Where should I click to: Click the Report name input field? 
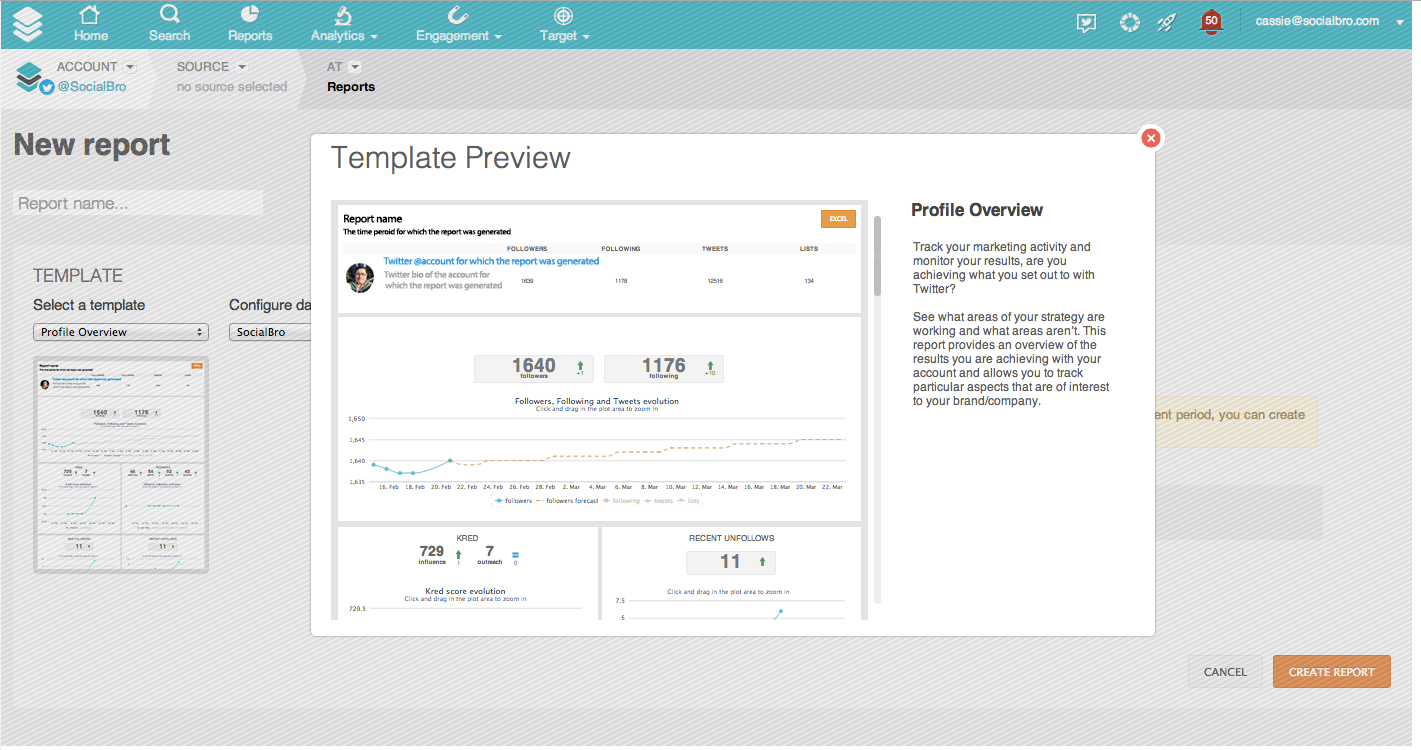(138, 203)
